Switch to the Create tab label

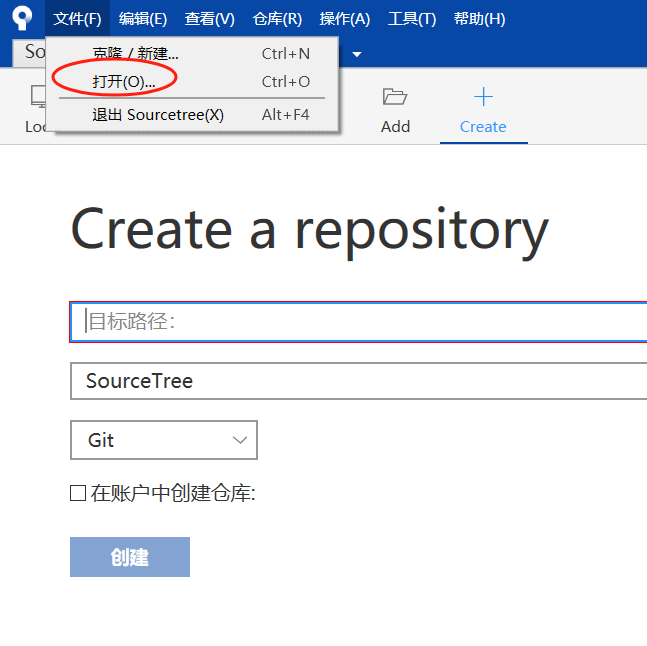[483, 127]
